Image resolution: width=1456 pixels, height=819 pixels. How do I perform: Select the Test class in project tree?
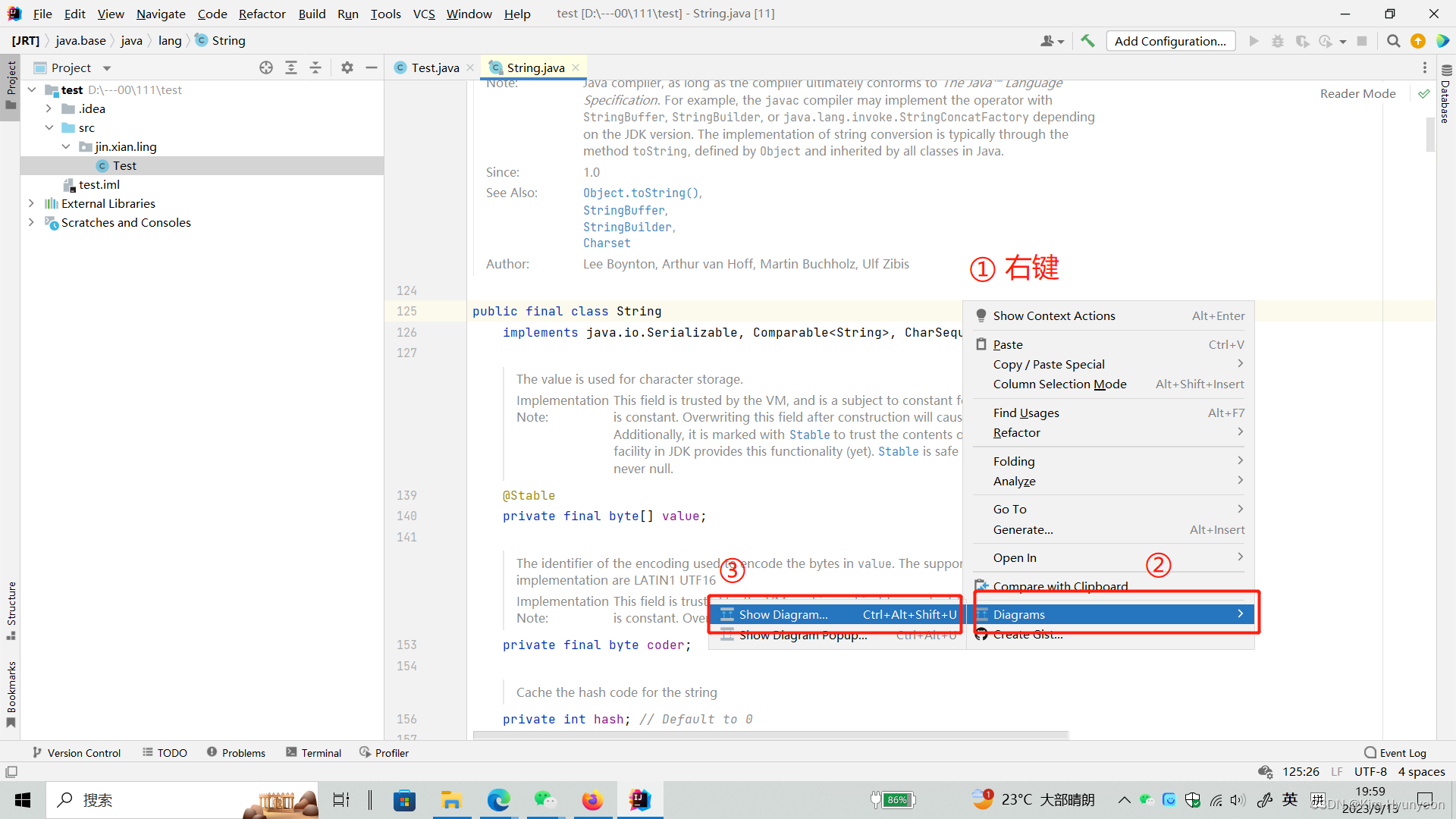(124, 165)
